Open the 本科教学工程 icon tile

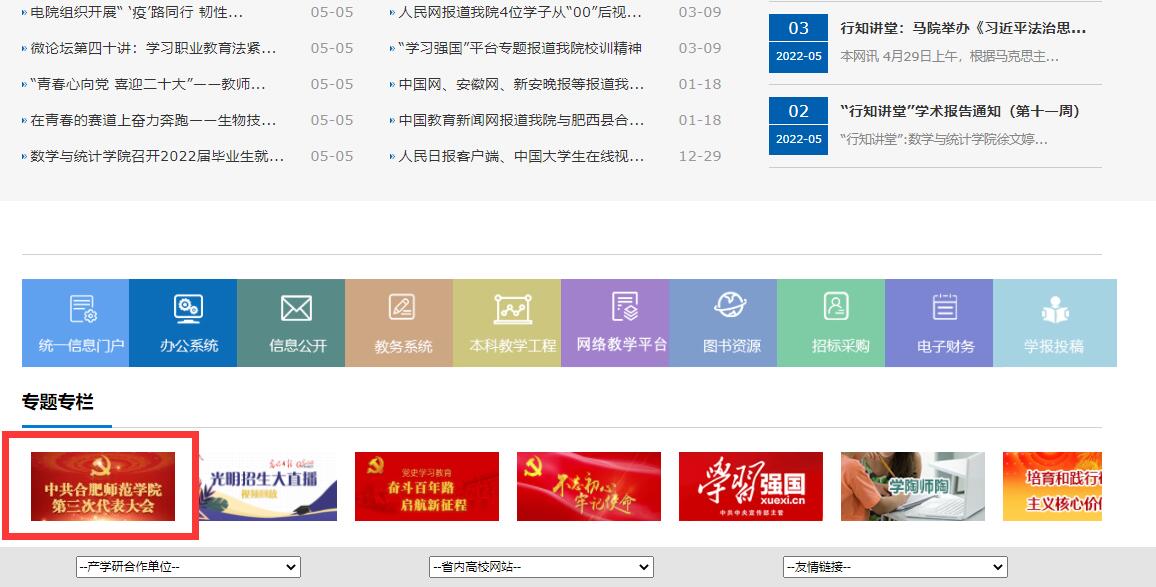[507, 322]
